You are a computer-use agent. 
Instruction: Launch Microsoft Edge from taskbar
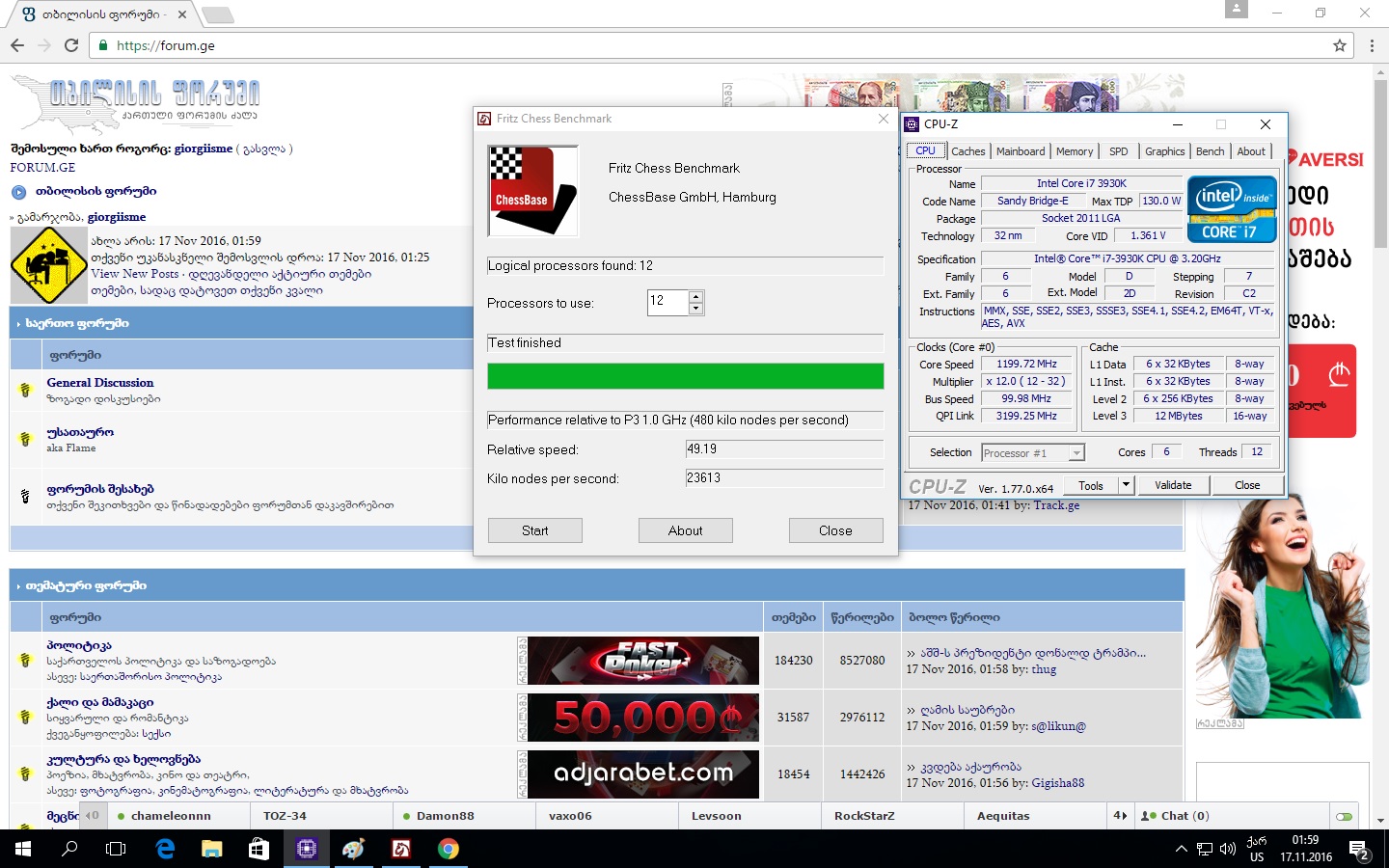point(165,849)
